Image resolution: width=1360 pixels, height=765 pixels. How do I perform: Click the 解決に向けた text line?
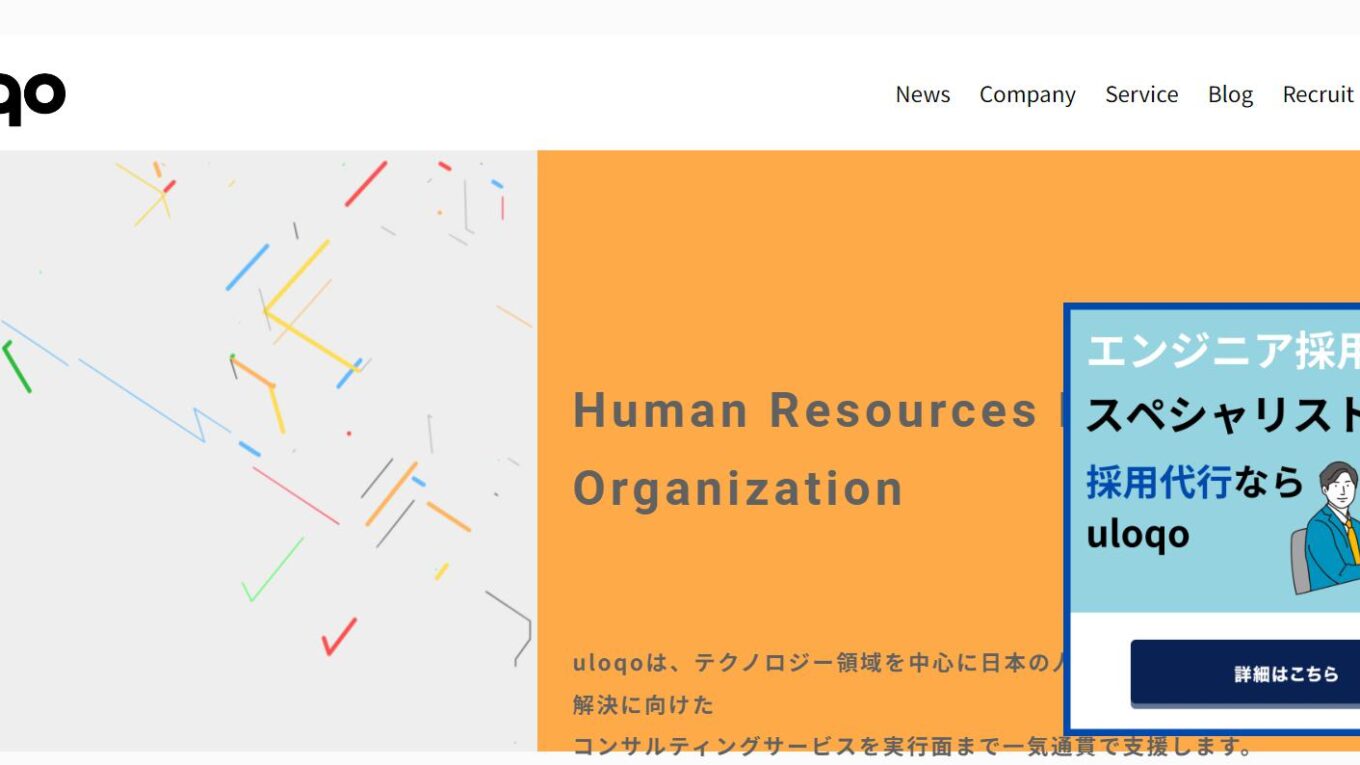[x=642, y=705]
